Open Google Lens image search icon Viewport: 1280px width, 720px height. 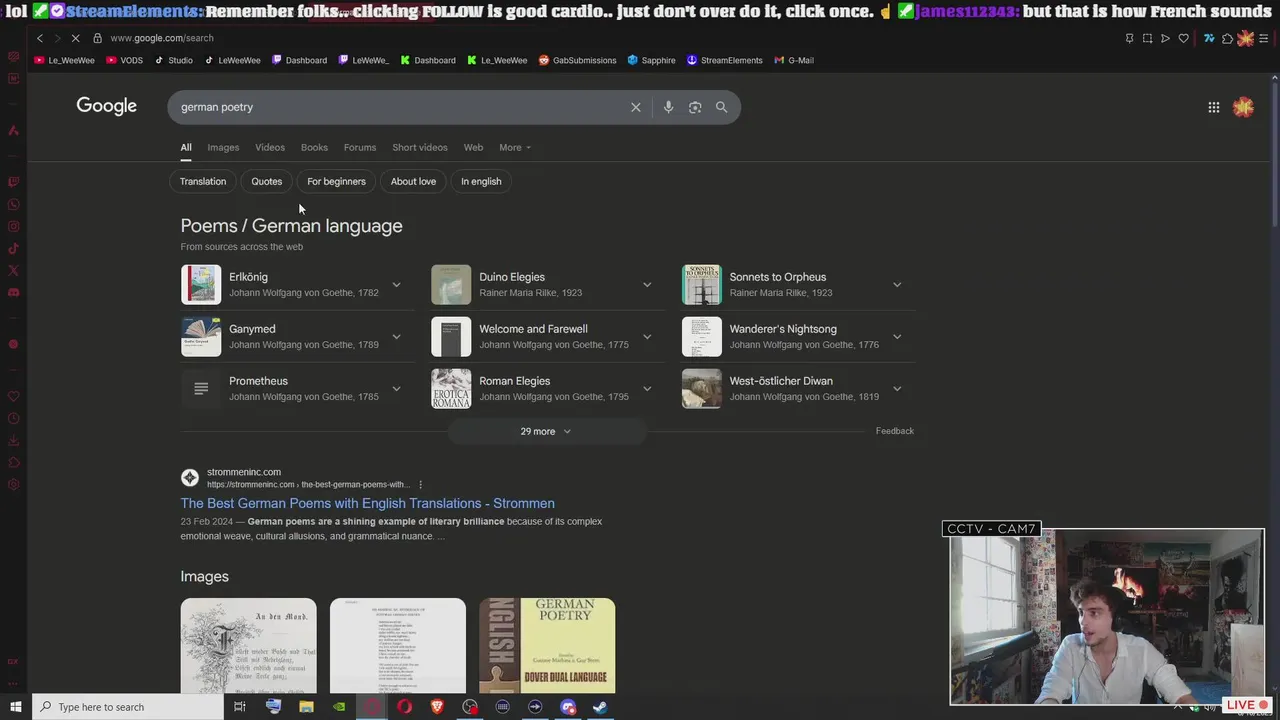point(695,107)
